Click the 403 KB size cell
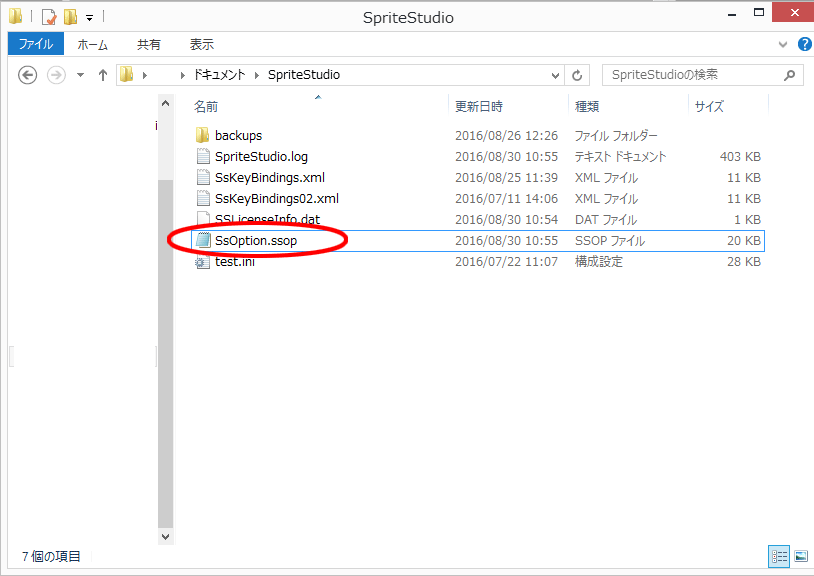 point(740,157)
